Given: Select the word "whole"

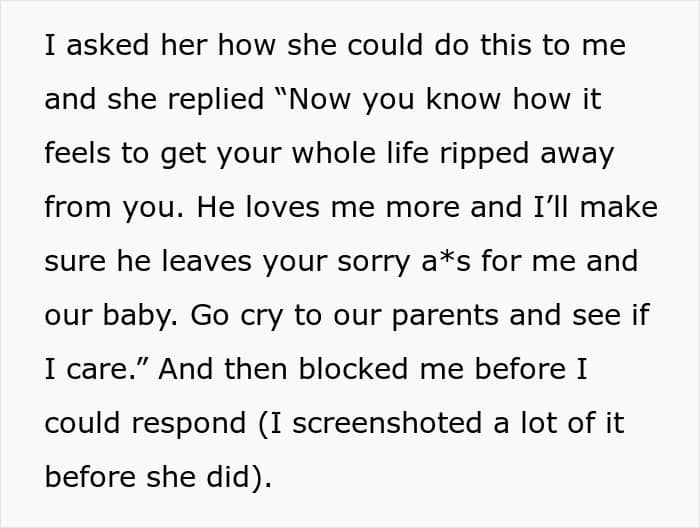Looking at the screenshot, I should (333, 153).
